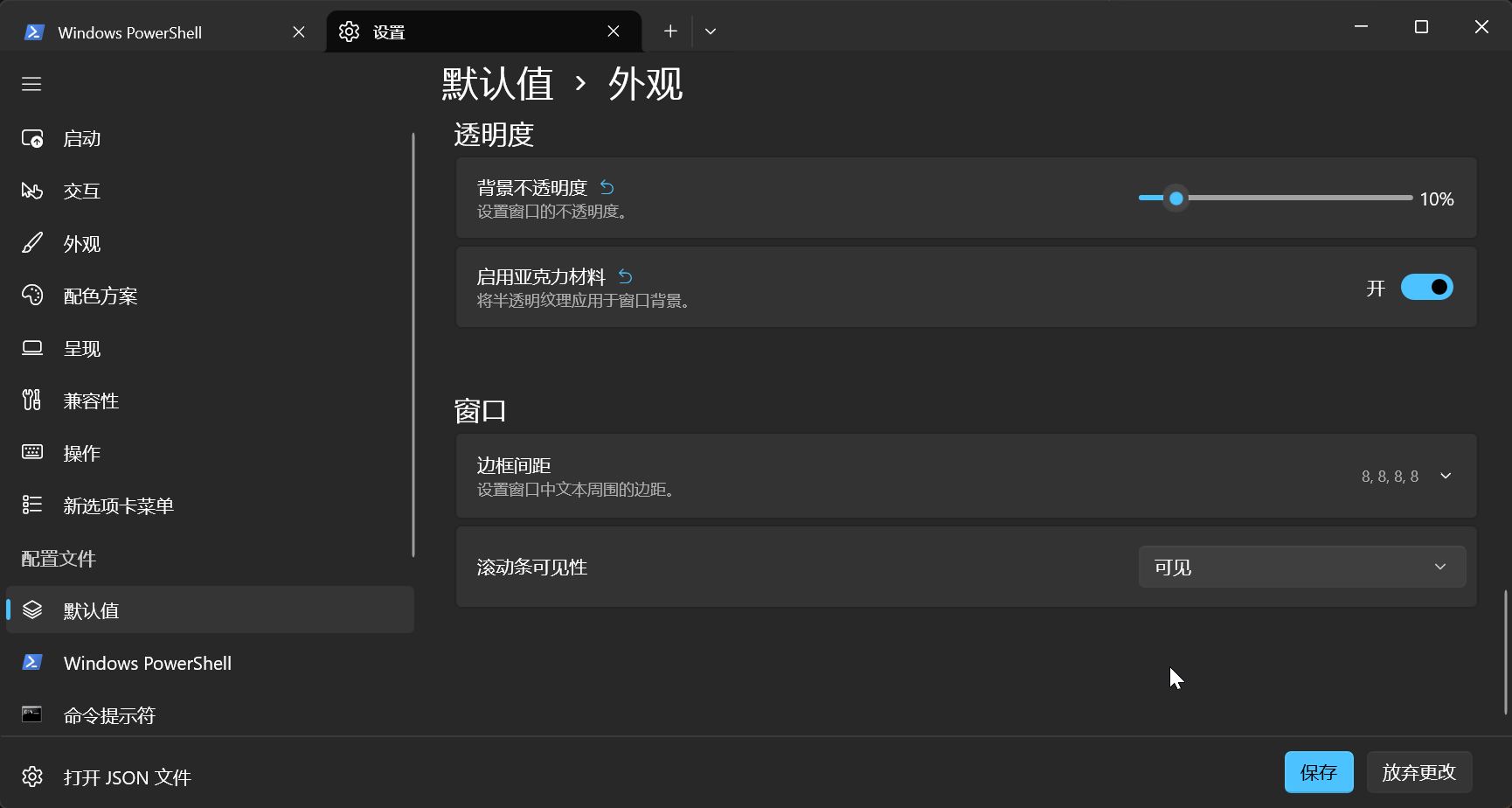Reset 启用亚克力材料 with its revert arrow icon
1512x808 pixels.
626,276
